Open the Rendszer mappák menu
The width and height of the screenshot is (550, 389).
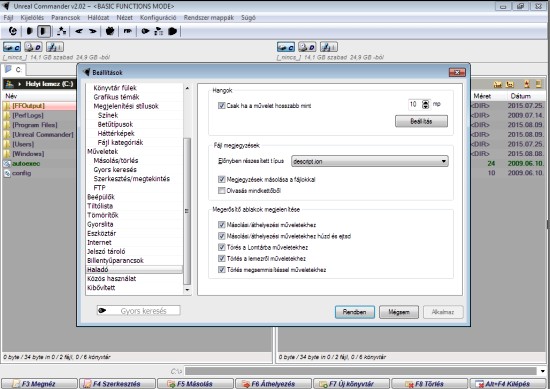pos(209,18)
